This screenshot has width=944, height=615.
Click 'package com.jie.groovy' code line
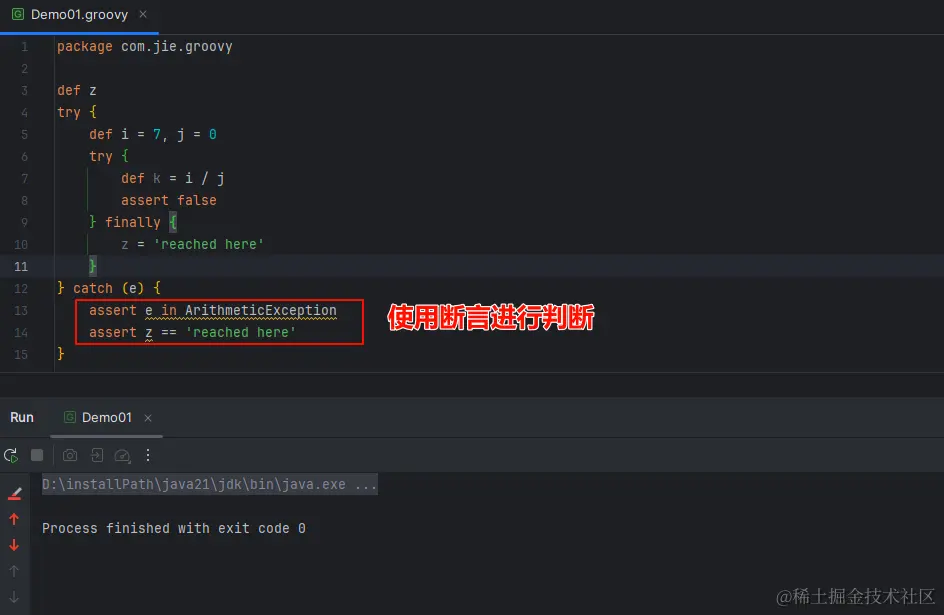pyautogui.click(x=144, y=46)
